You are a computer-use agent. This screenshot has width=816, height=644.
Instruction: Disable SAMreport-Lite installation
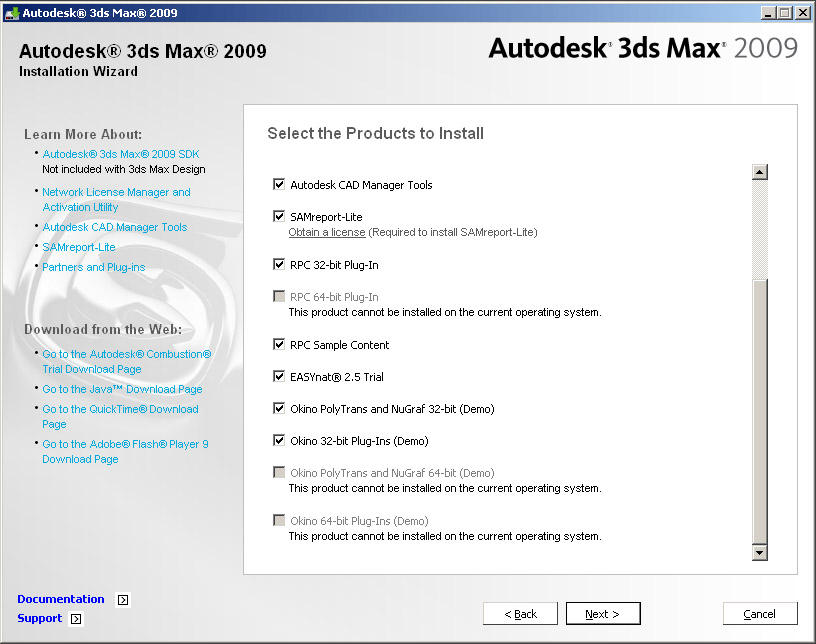[x=278, y=216]
